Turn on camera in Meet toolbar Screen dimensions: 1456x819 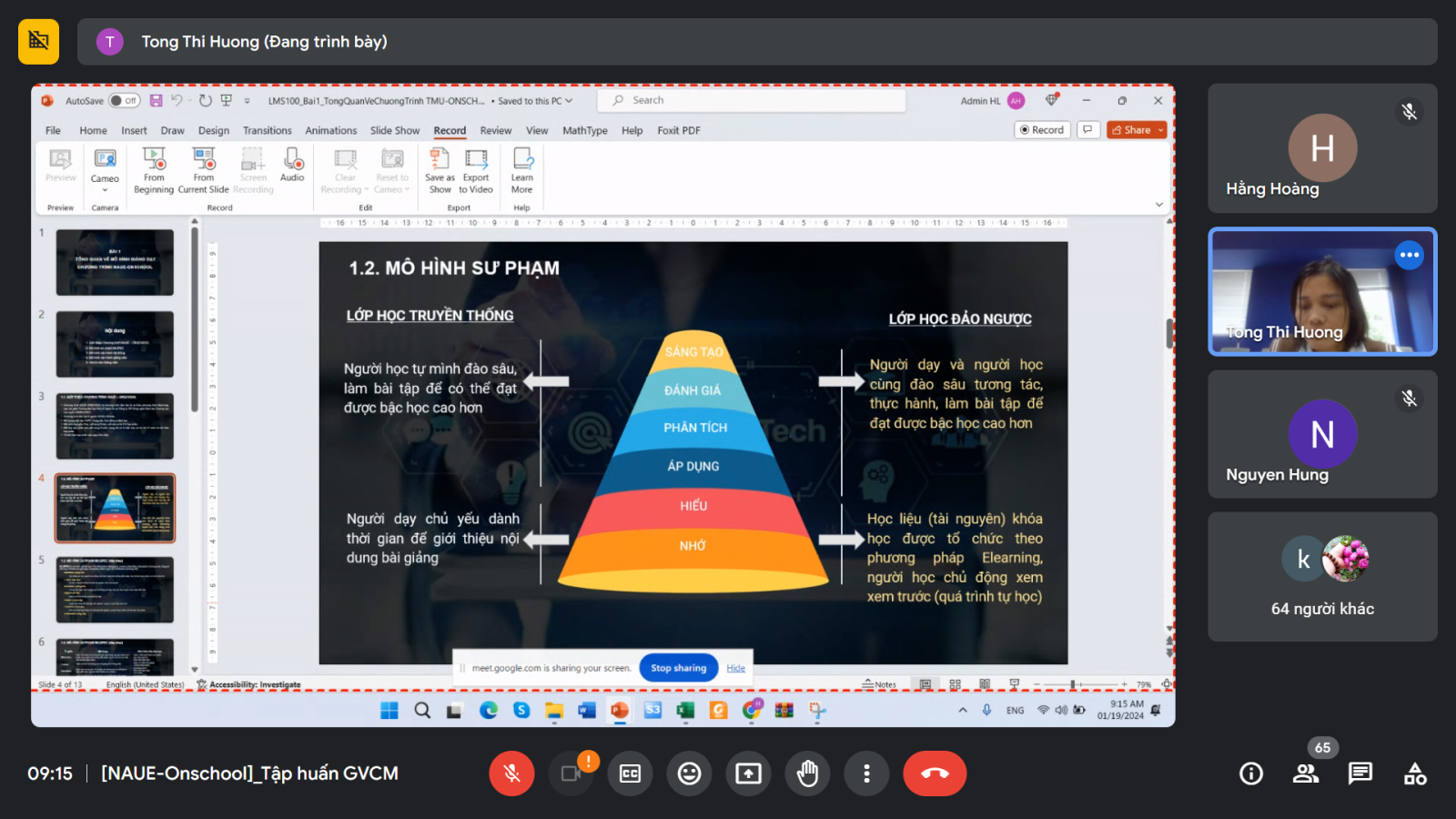(571, 773)
